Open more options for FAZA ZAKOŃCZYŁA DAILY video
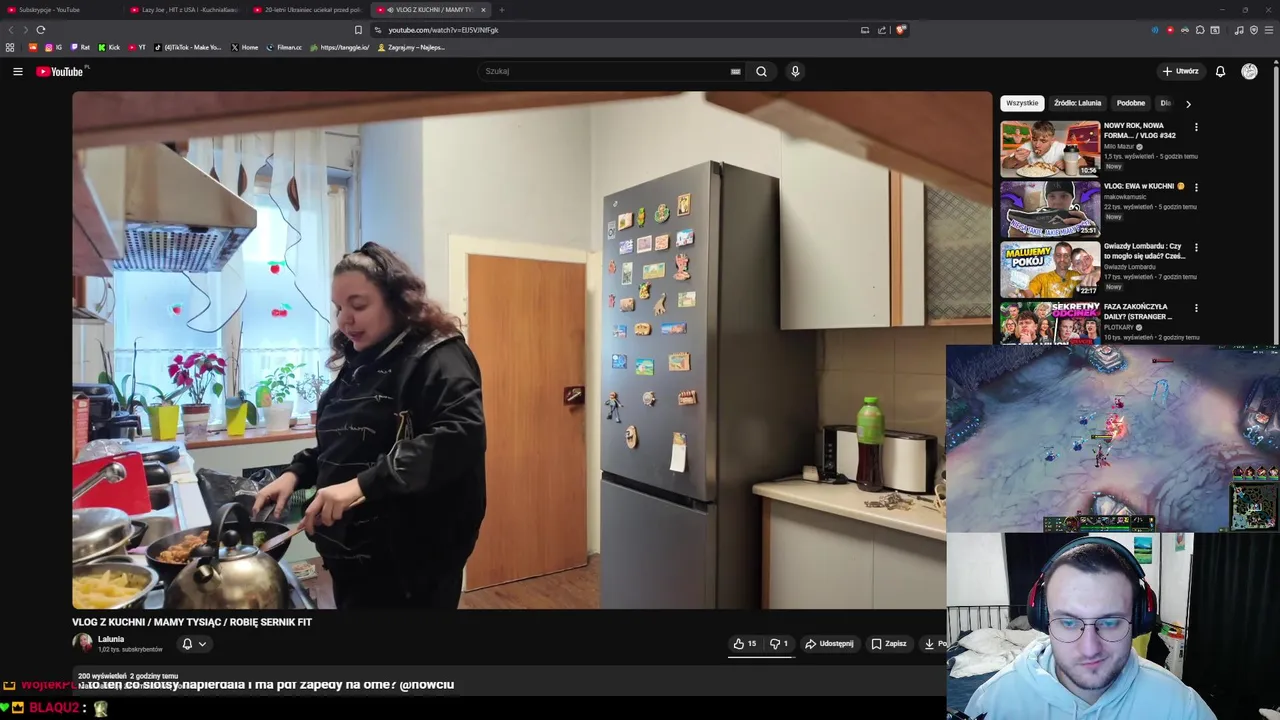Screen dimensions: 1280x720 [x=1196, y=308]
